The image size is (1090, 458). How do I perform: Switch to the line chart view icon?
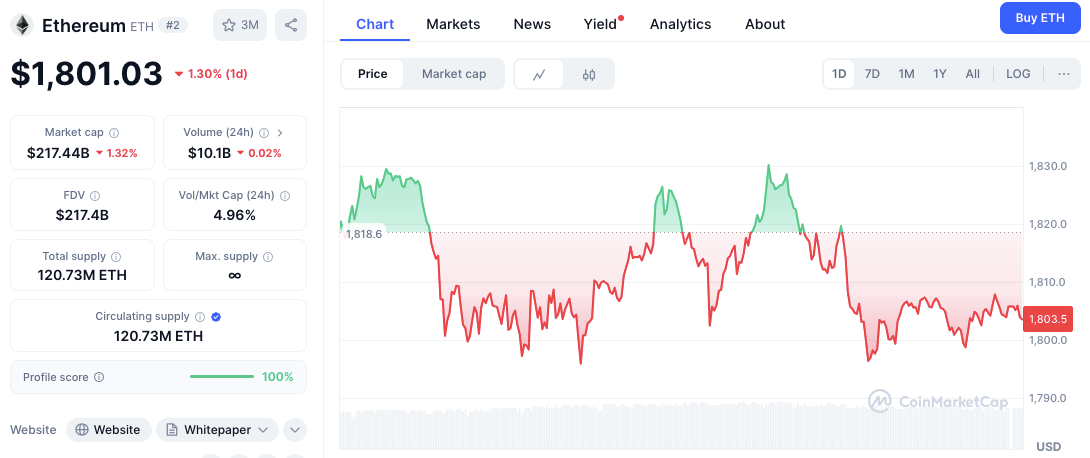coord(539,74)
